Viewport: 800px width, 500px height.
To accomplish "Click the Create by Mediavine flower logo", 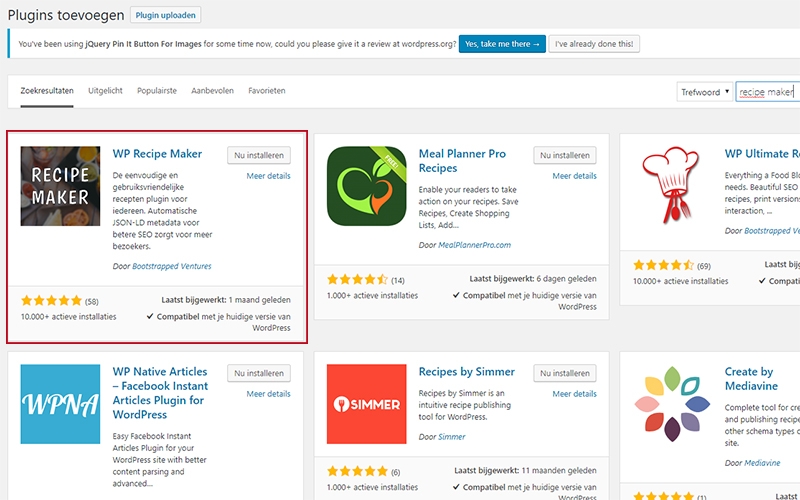I will pyautogui.click(x=672, y=404).
